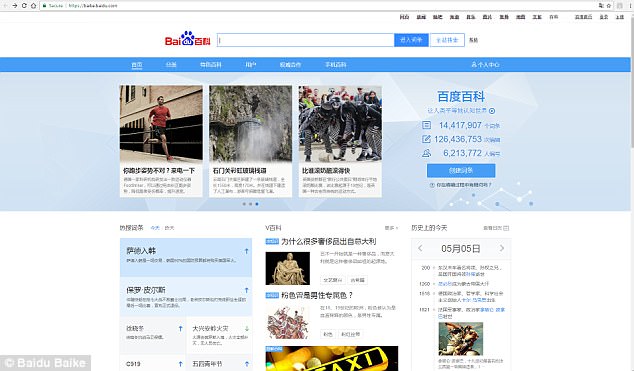This screenshot has height=371, width=634.
Task: Click the circular arrow icon beside the slogan
Action: click(x=492, y=111)
